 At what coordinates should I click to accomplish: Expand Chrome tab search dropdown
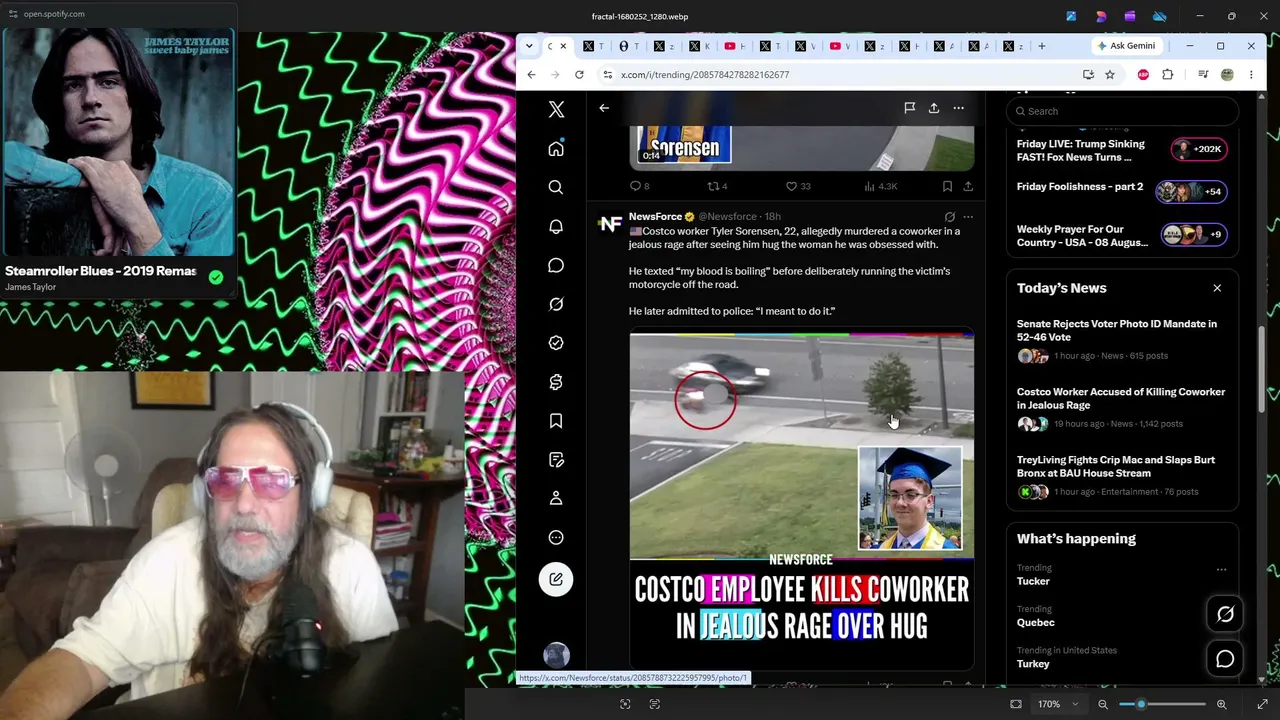[529, 46]
